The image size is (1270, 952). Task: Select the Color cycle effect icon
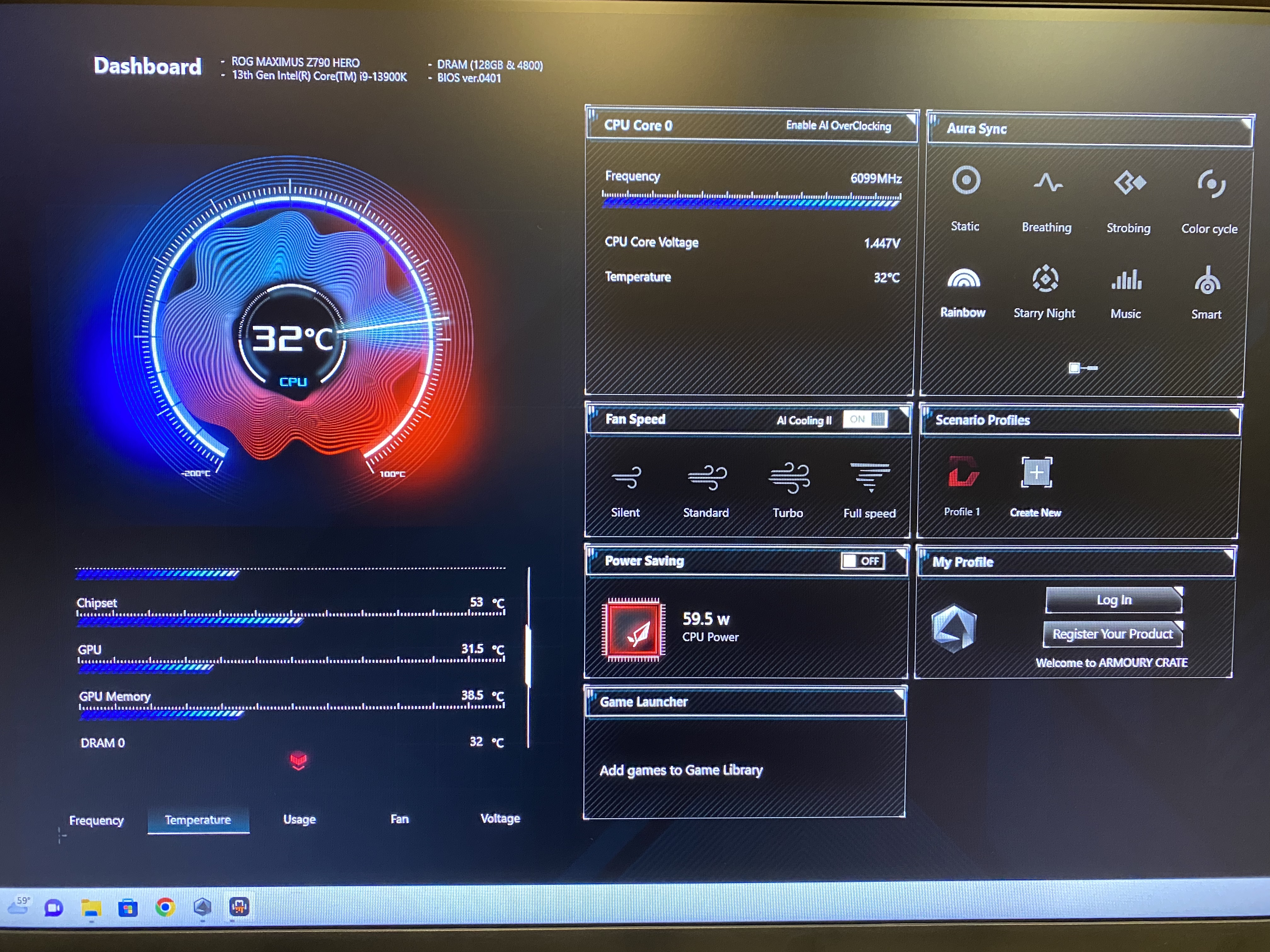coord(1211,184)
